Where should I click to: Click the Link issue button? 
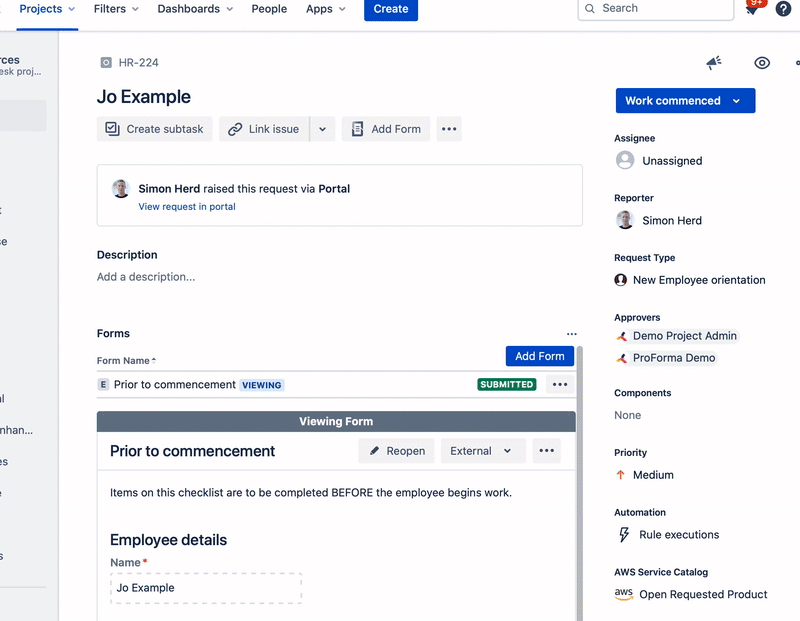click(x=264, y=129)
